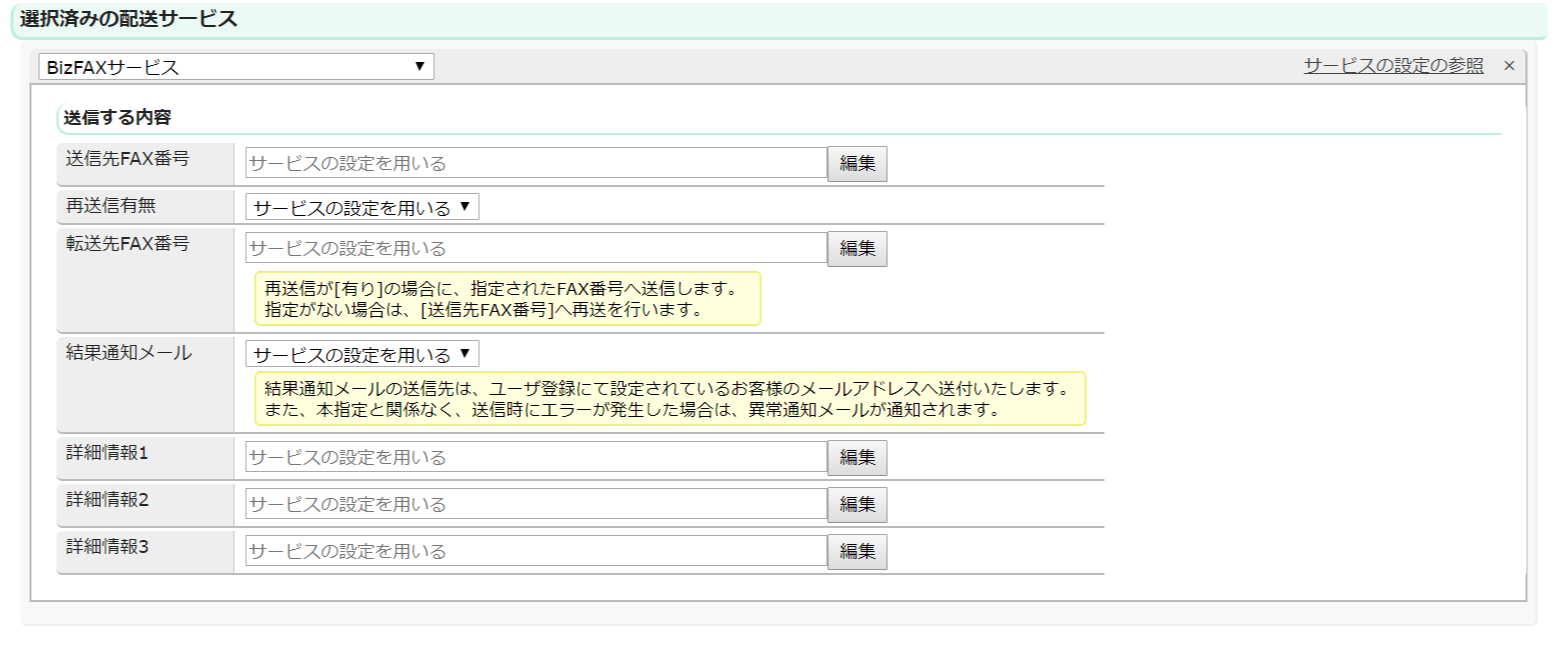Click 編集 next to 転送先FAX番号
Screen dimensions: 1561x652
point(857,249)
